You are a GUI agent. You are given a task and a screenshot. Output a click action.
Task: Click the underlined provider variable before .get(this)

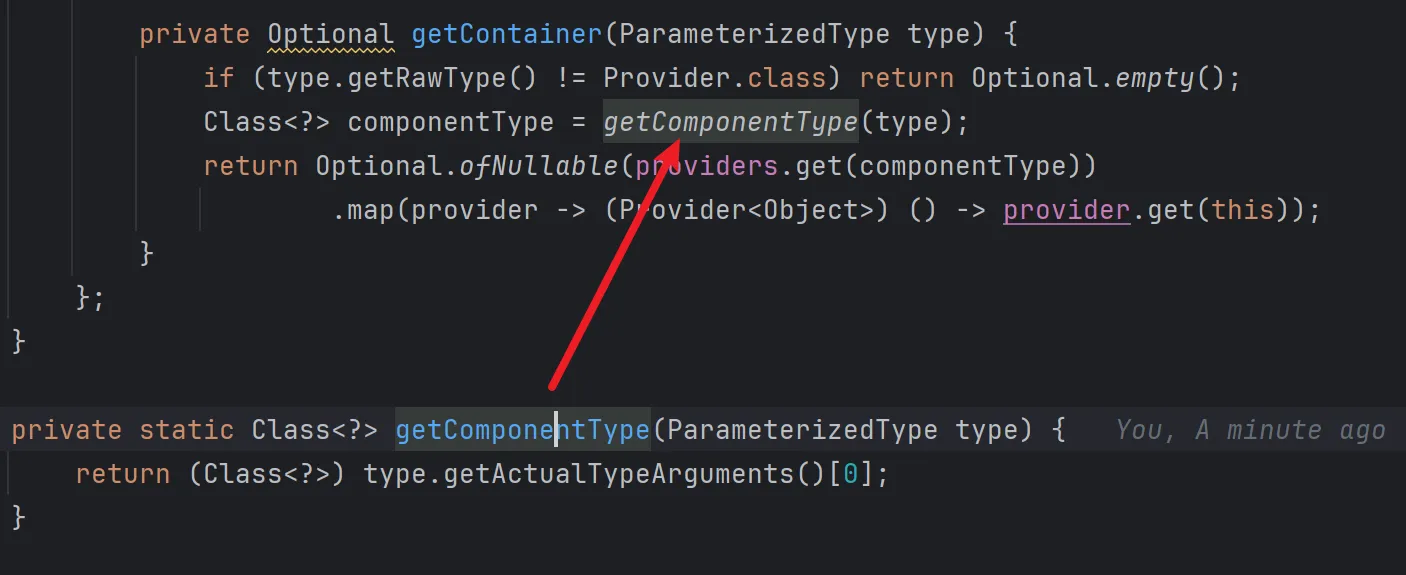tap(1066, 210)
